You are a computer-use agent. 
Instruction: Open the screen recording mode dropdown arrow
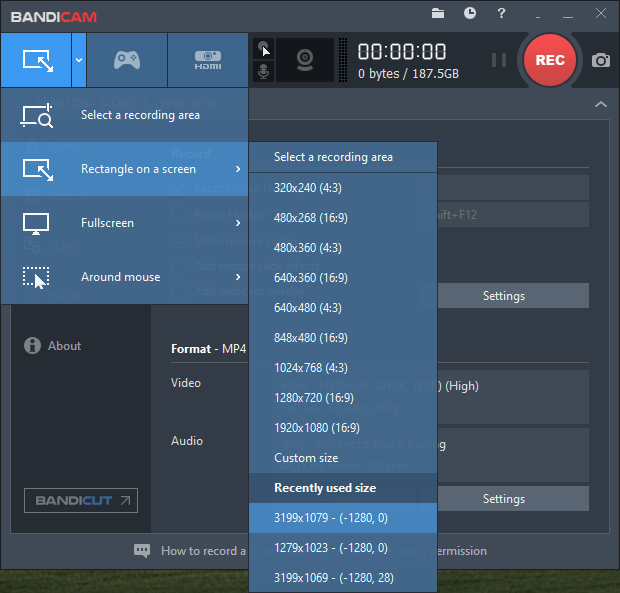79,60
